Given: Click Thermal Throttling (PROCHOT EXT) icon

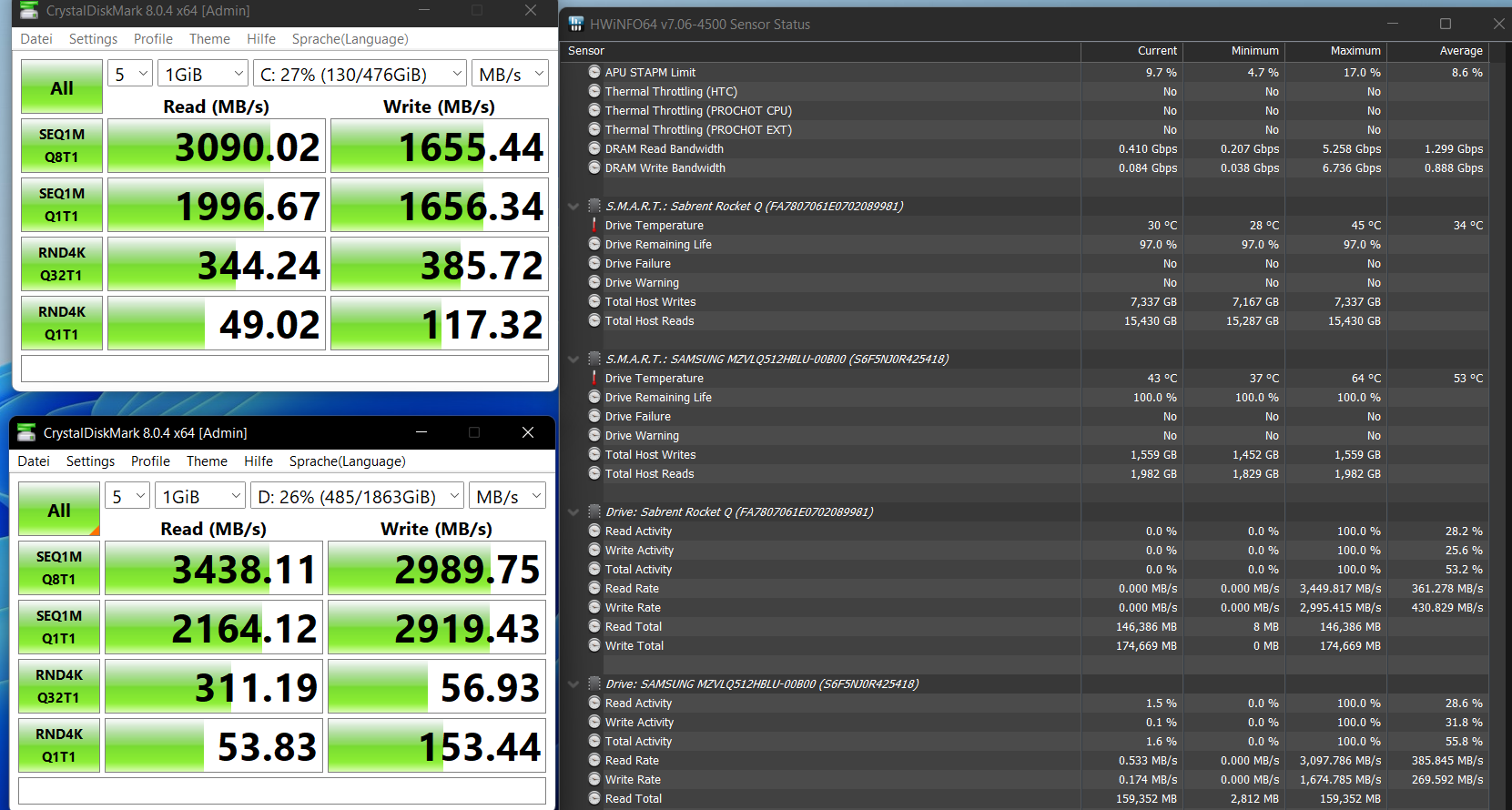Looking at the screenshot, I should coord(594,129).
